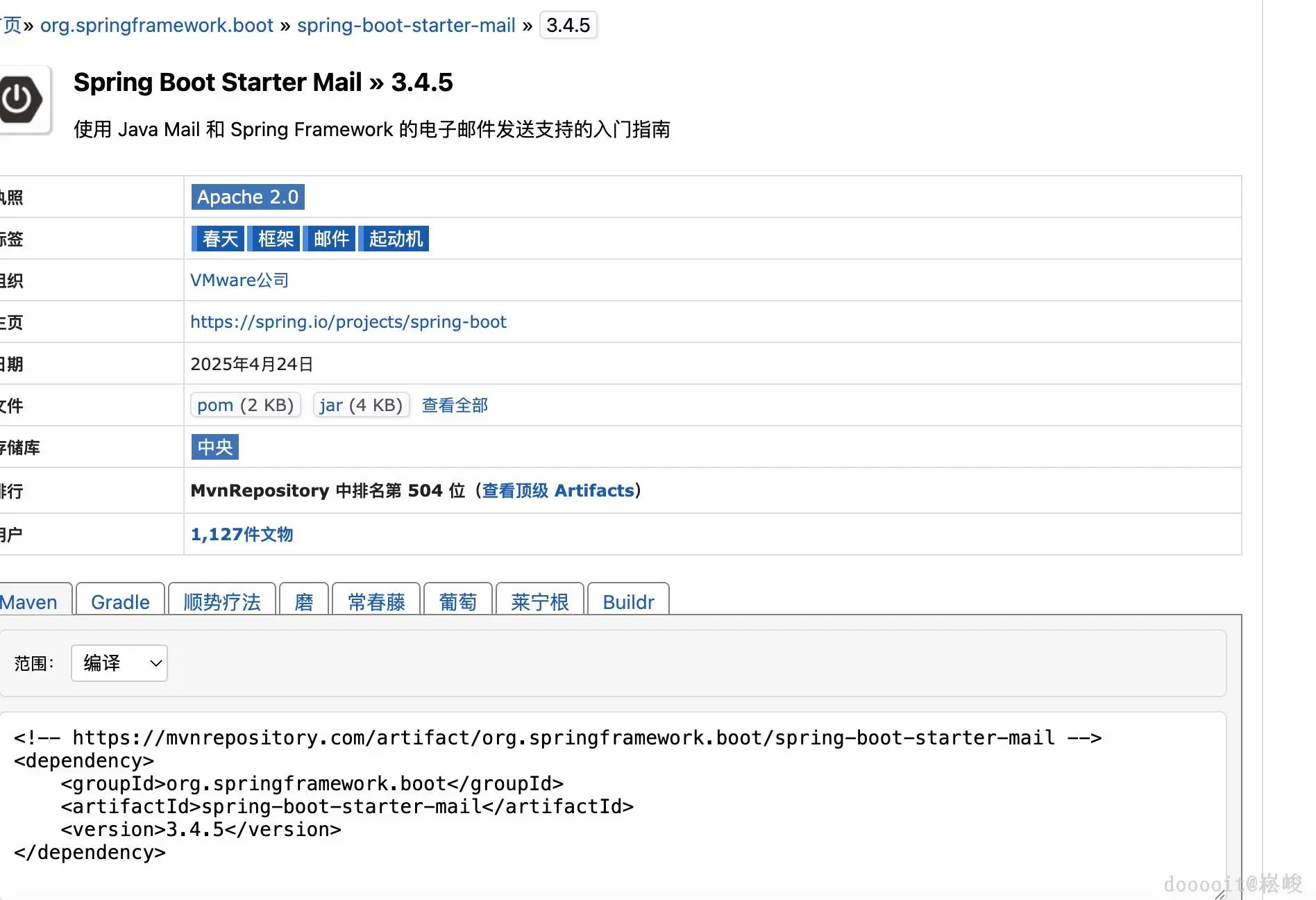Open the 中央 repository badge

215,447
